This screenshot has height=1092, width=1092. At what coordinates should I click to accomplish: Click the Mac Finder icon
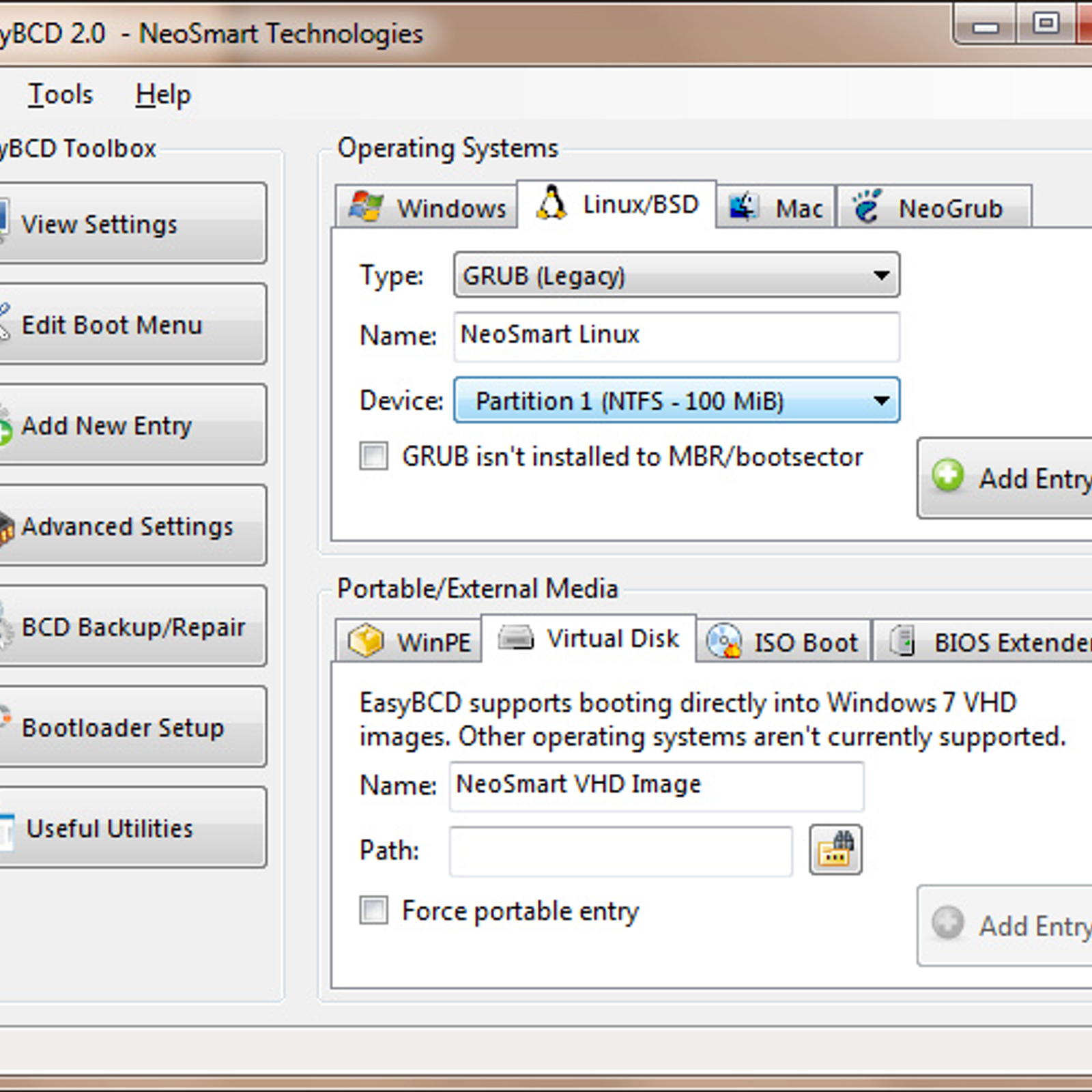744,206
